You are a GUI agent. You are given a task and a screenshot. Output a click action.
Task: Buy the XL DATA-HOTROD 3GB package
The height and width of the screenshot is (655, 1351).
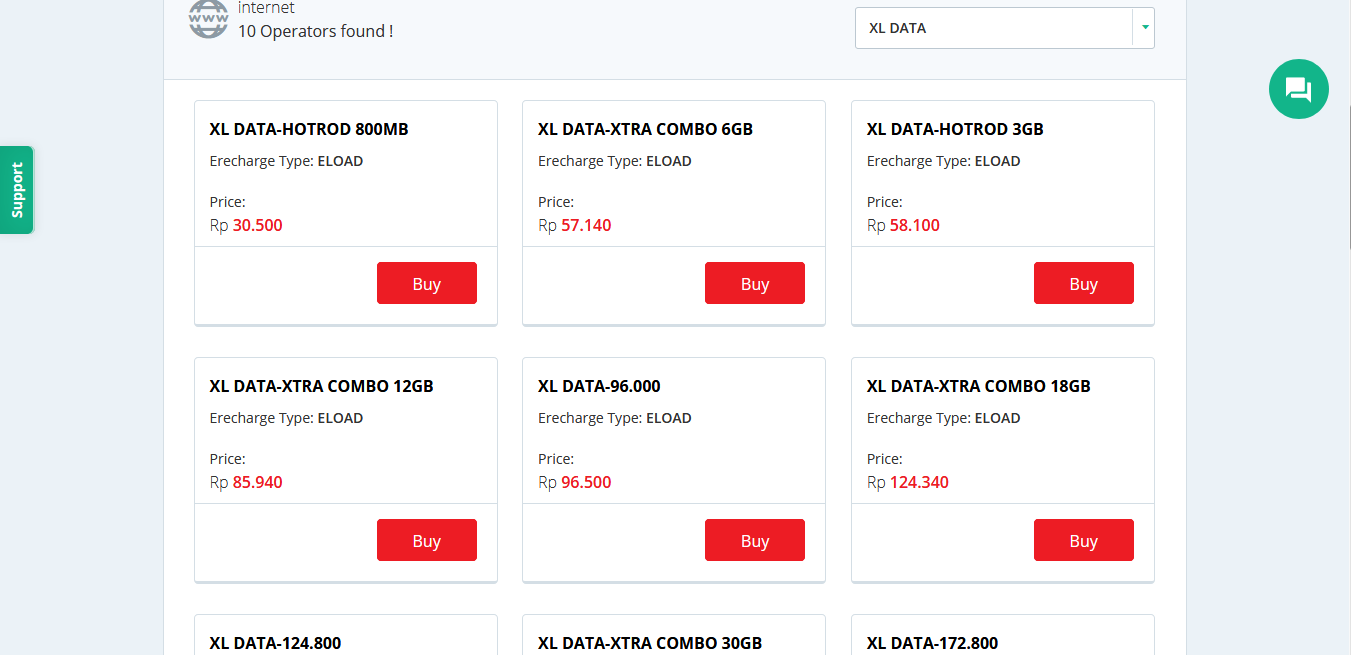[1083, 283]
